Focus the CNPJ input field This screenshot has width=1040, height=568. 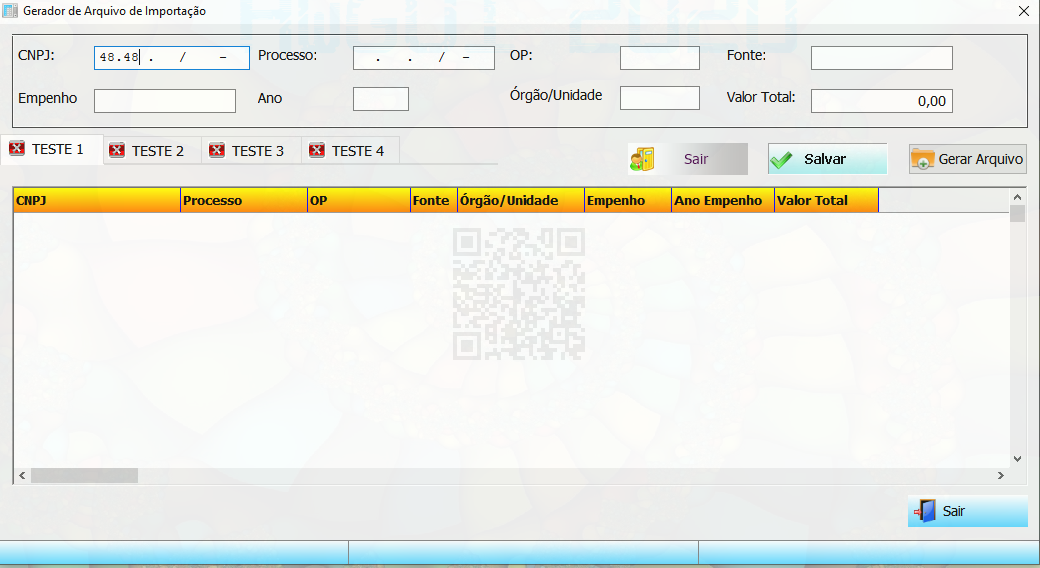[x=172, y=58]
